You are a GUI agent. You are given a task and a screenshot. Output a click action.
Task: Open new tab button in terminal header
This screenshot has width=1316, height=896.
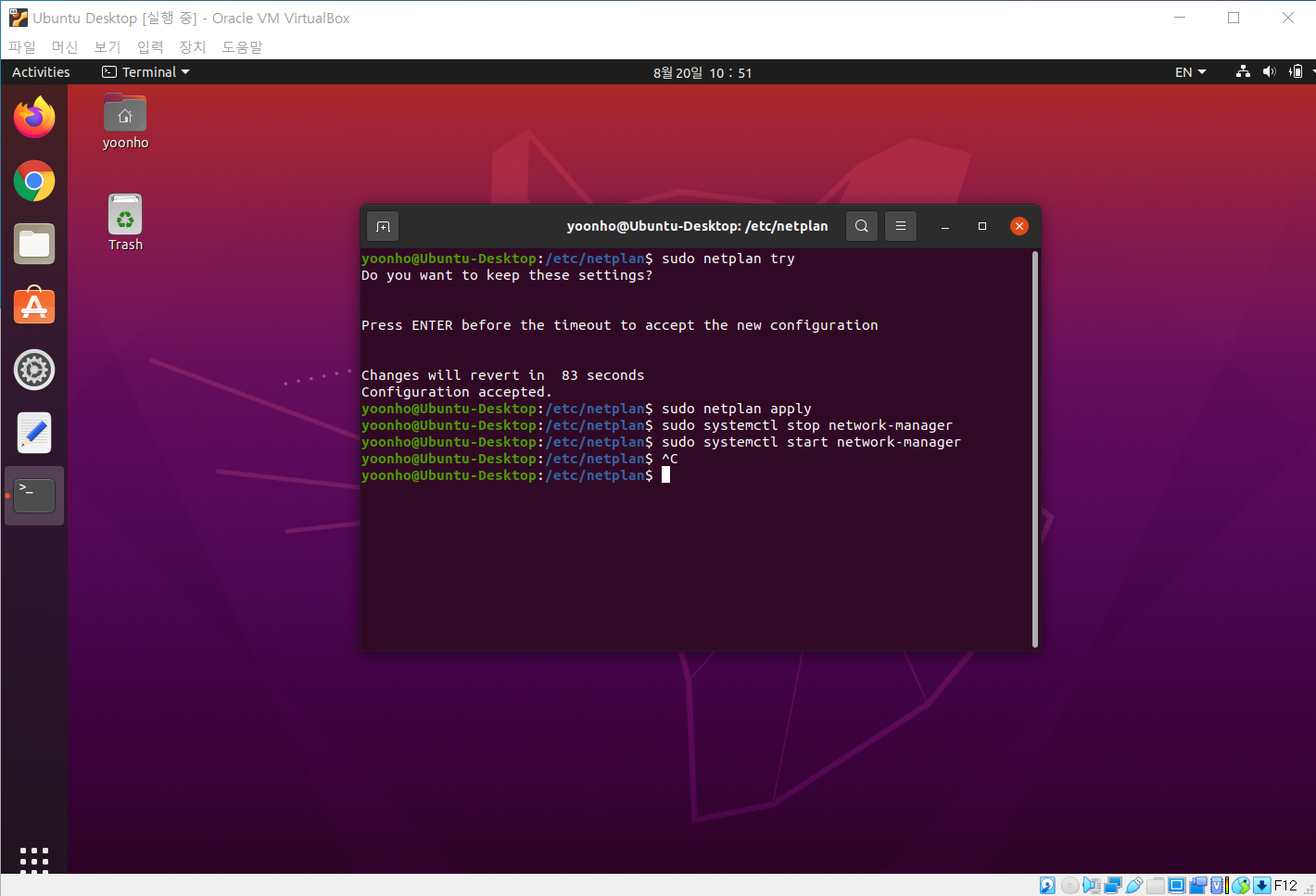pos(383,226)
